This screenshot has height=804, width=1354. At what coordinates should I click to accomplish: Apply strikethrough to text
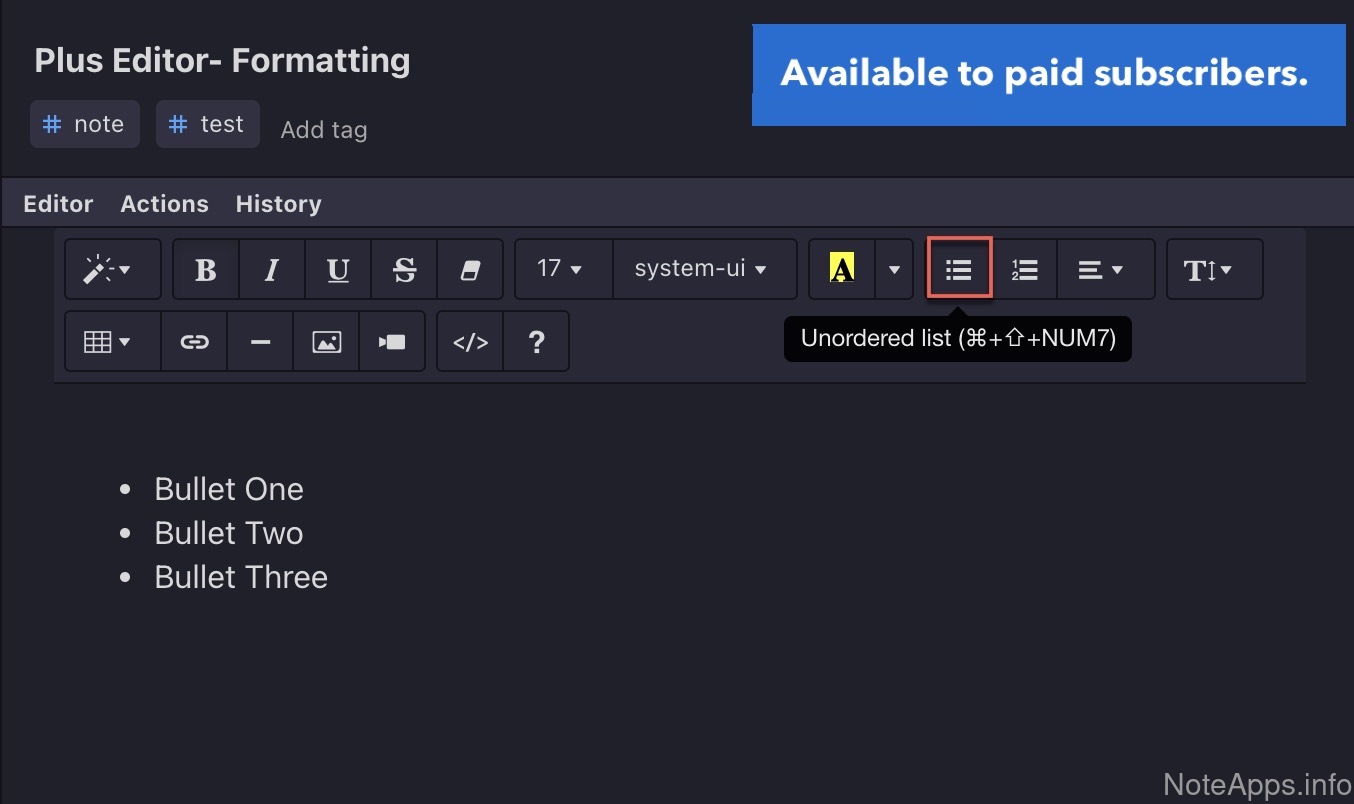pos(404,269)
